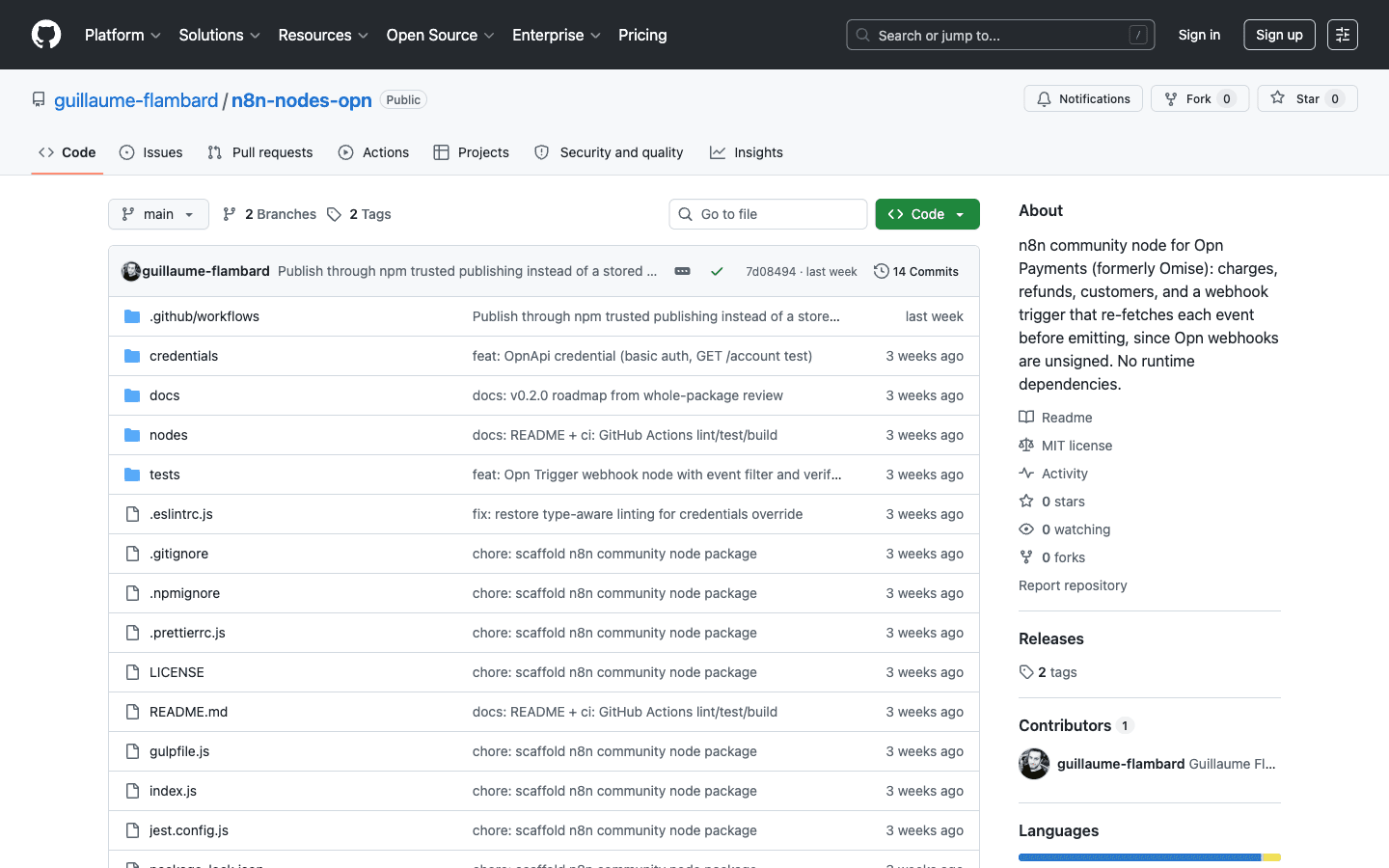Image resolution: width=1389 pixels, height=868 pixels.
Task: Switch to the Pull requests tab
Action: point(259,152)
